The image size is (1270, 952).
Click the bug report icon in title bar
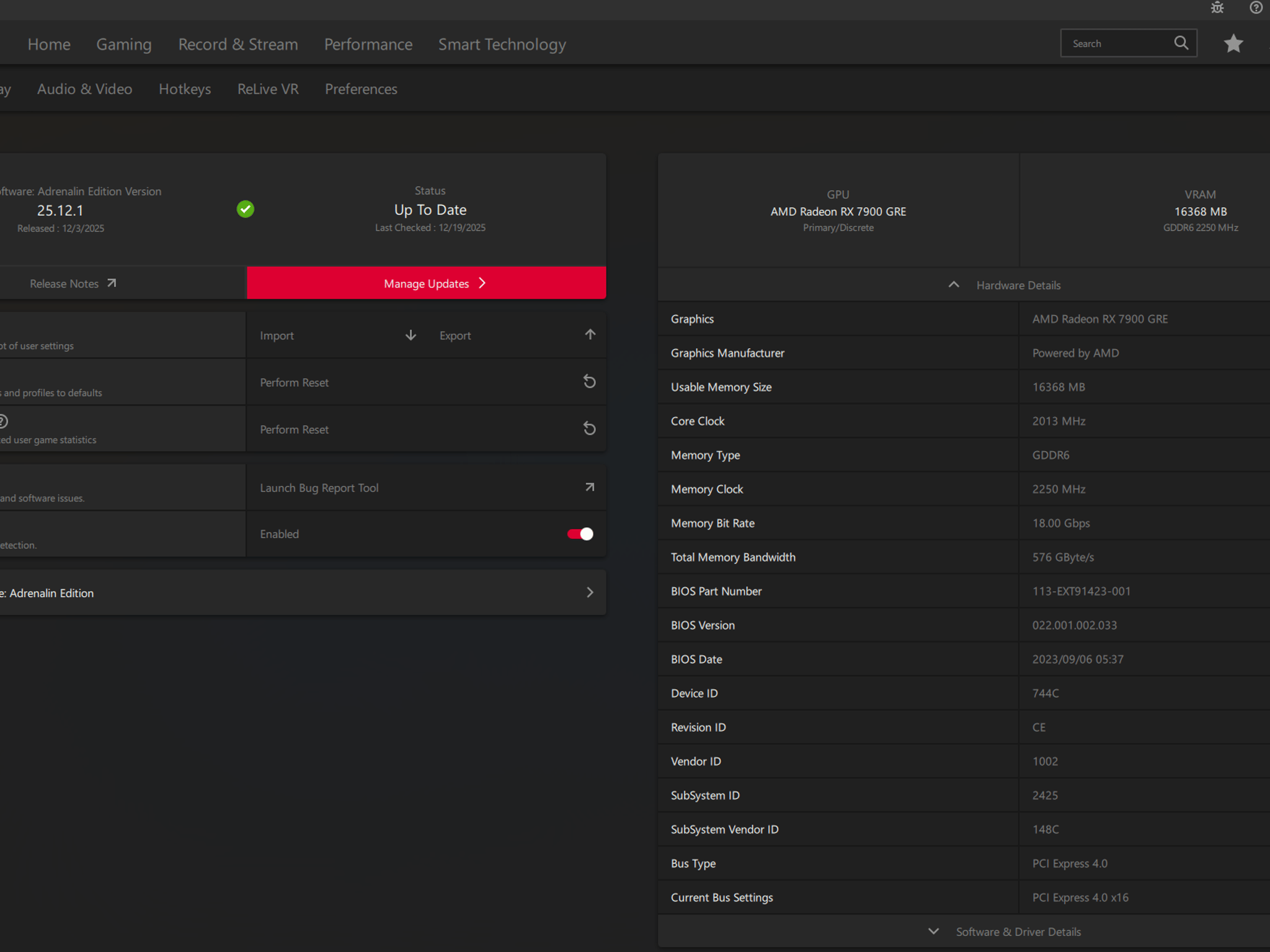pos(1217,8)
